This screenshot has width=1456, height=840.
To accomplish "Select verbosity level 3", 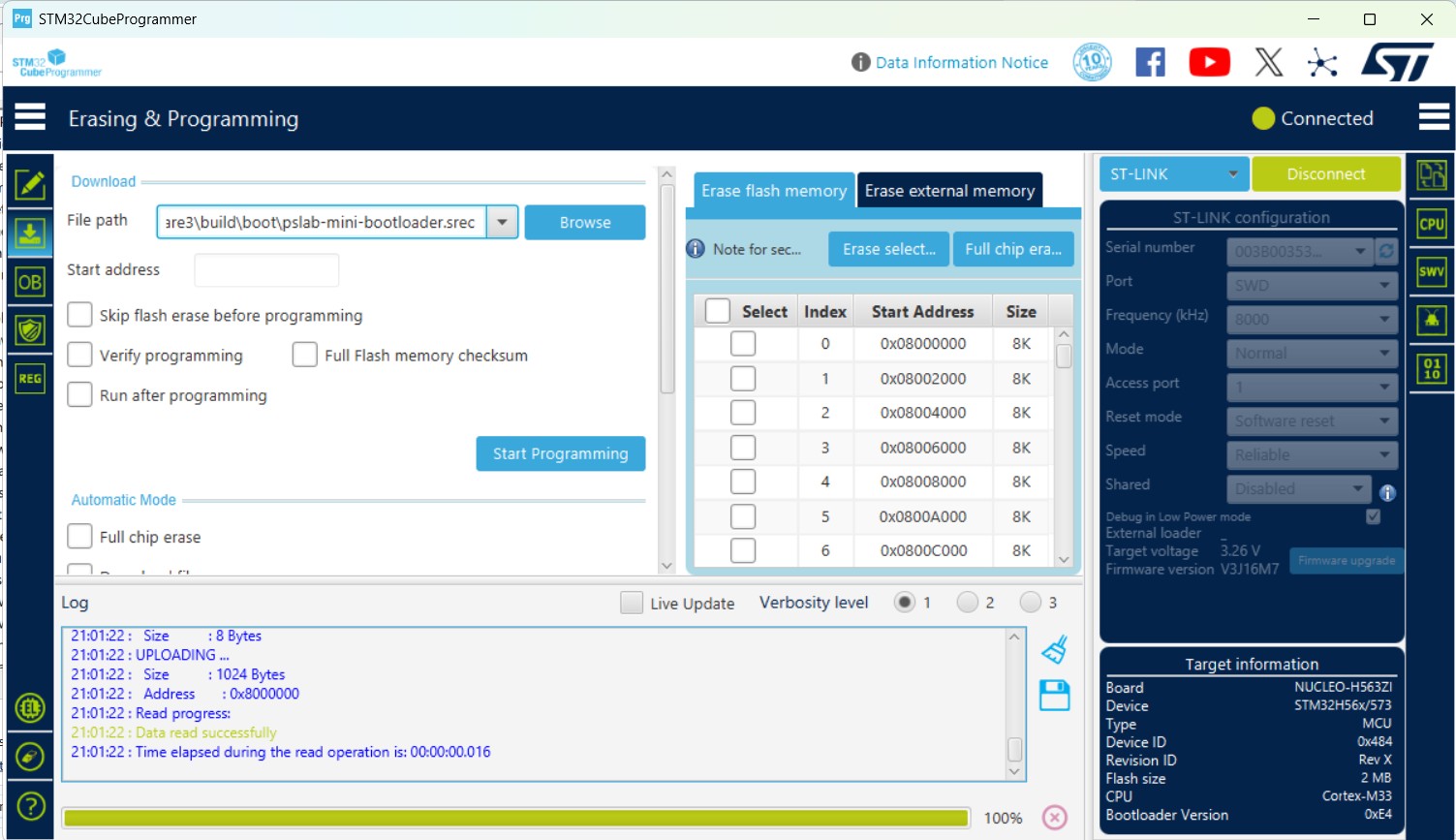I will [x=1030, y=602].
